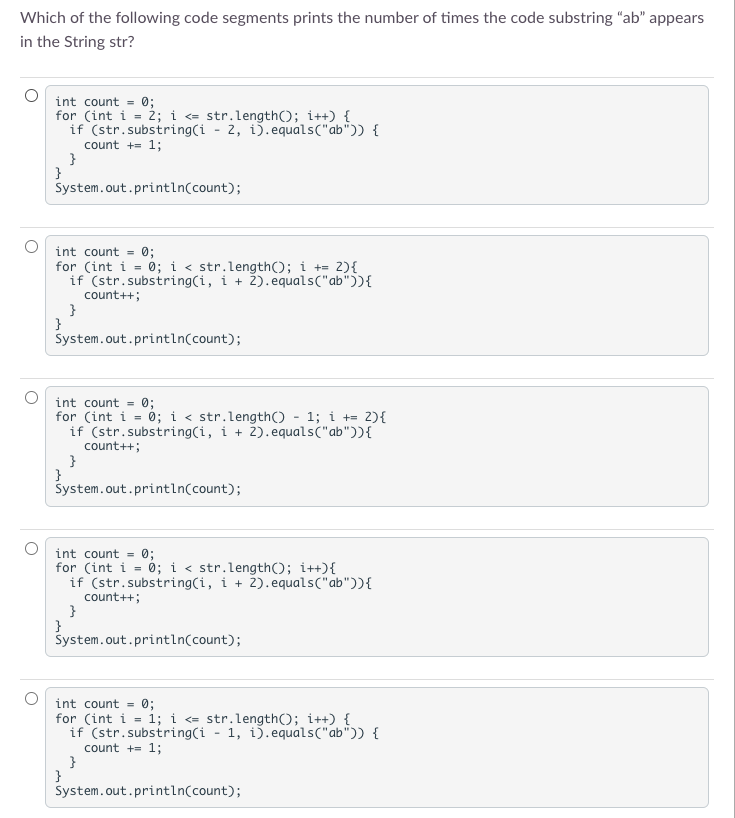
Task: Select the radio for the "i += 2" loop answer
Action: click(30, 244)
